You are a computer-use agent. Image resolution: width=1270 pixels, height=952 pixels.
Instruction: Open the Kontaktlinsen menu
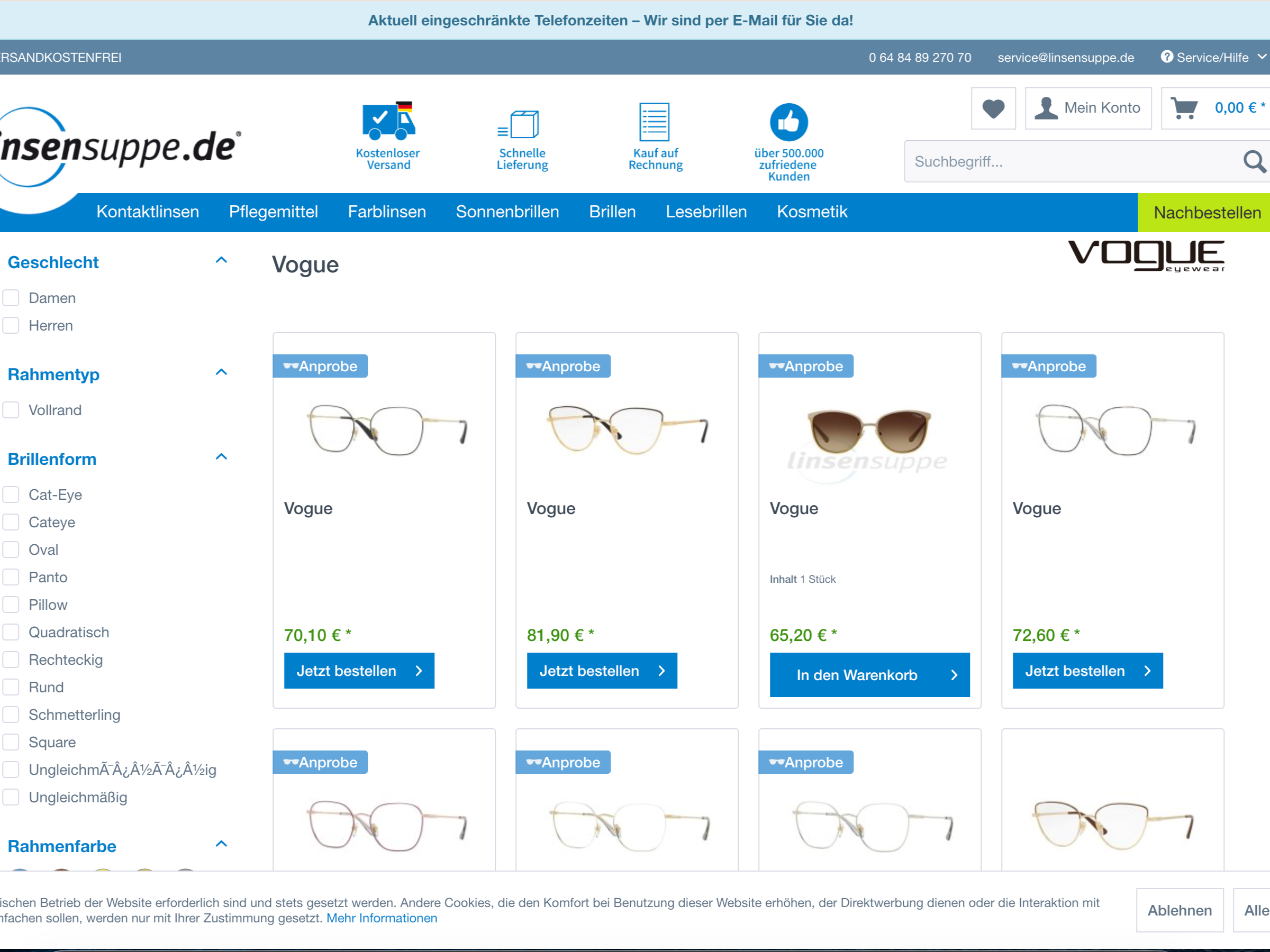click(x=148, y=212)
